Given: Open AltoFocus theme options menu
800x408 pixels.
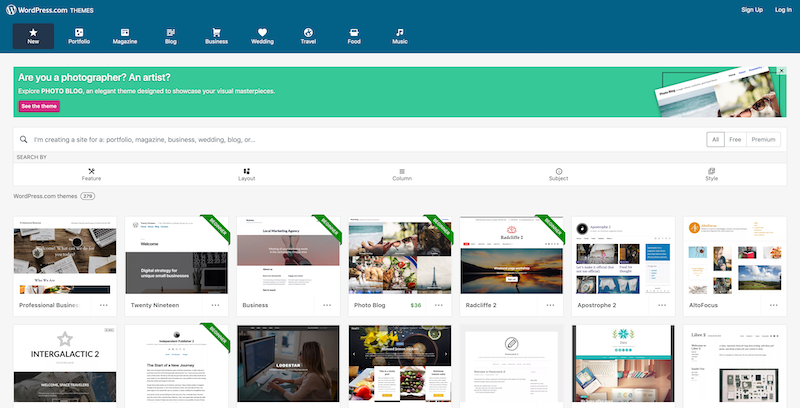Looking at the screenshot, I should click(x=774, y=305).
